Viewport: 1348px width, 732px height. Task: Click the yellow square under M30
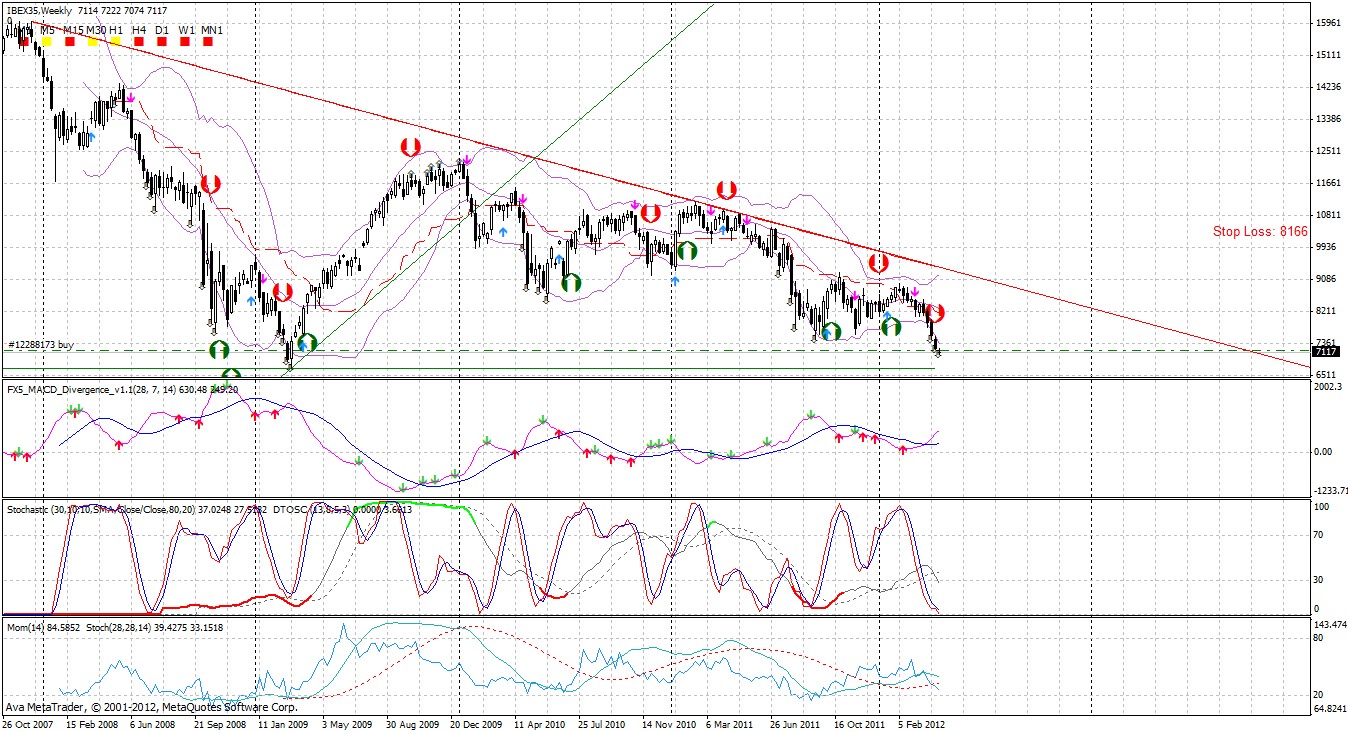93,42
